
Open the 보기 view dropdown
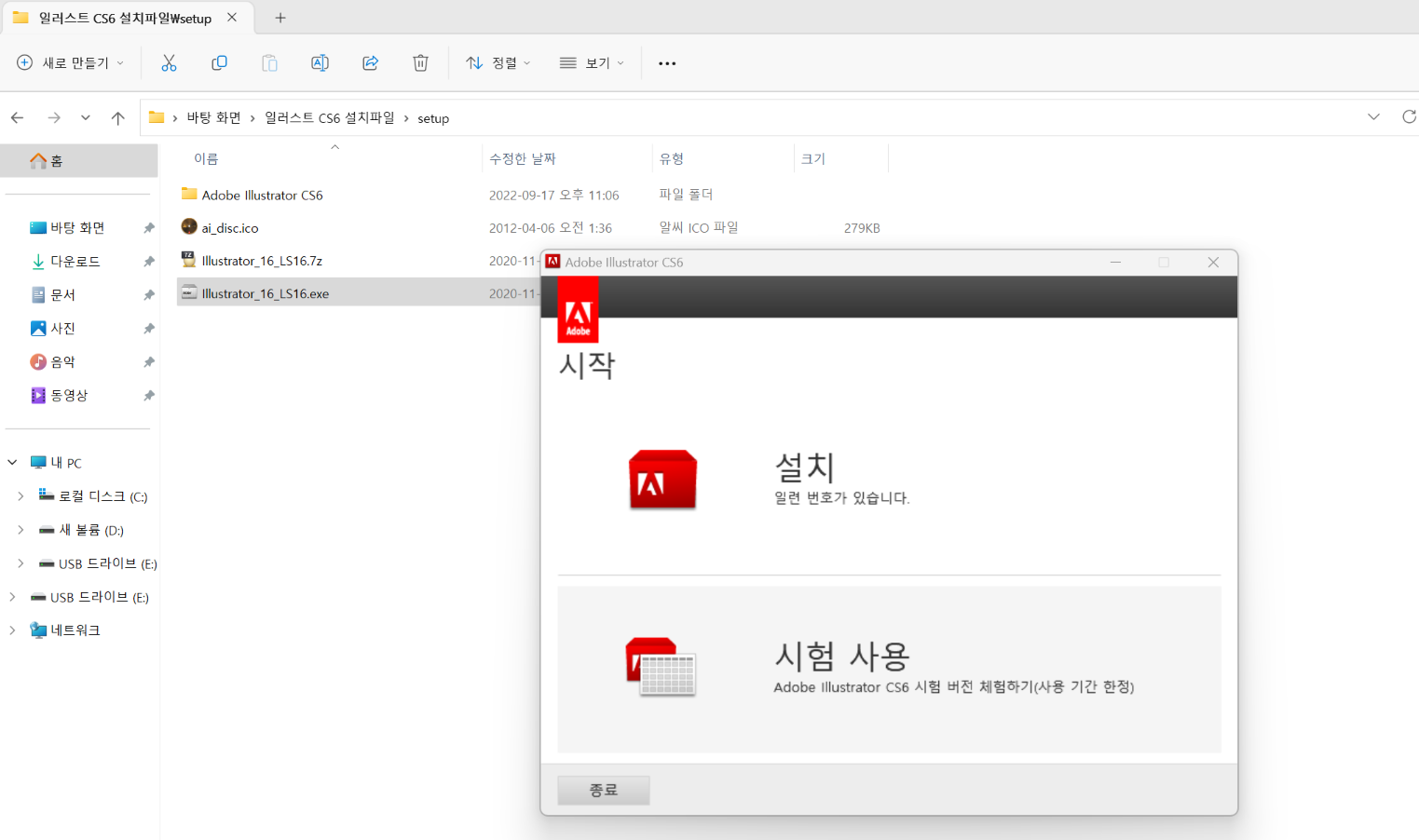click(592, 63)
